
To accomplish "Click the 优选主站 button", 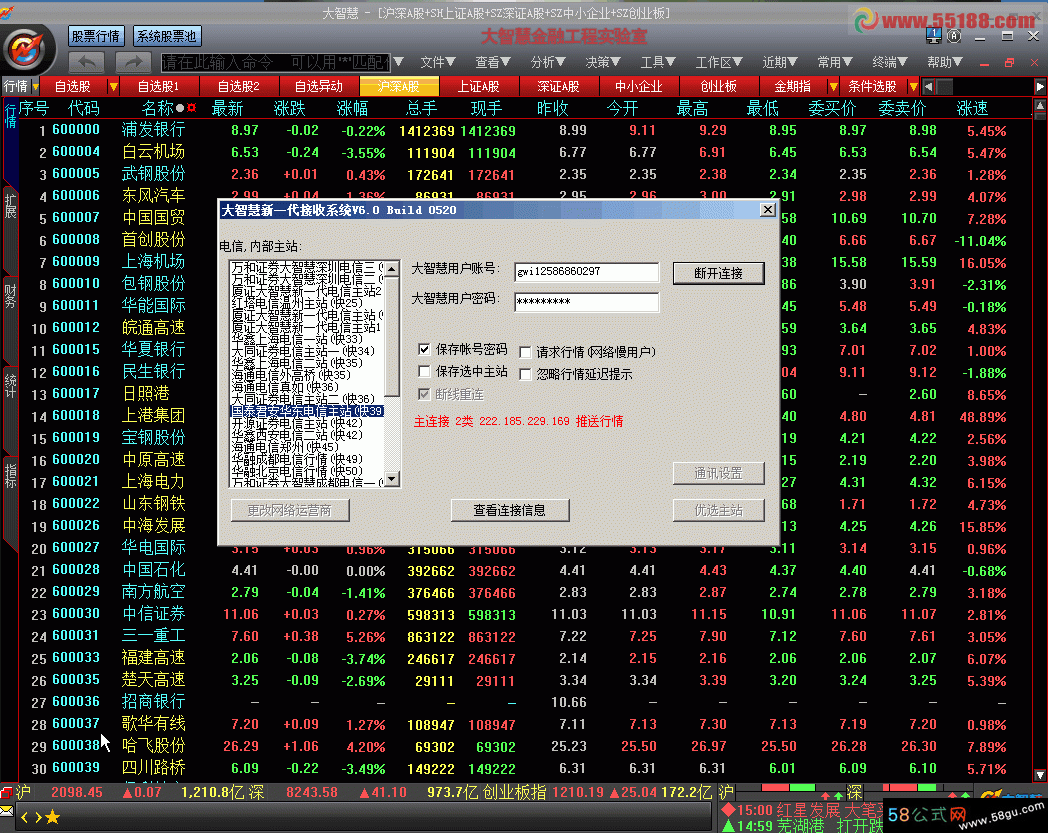I will pos(718,510).
